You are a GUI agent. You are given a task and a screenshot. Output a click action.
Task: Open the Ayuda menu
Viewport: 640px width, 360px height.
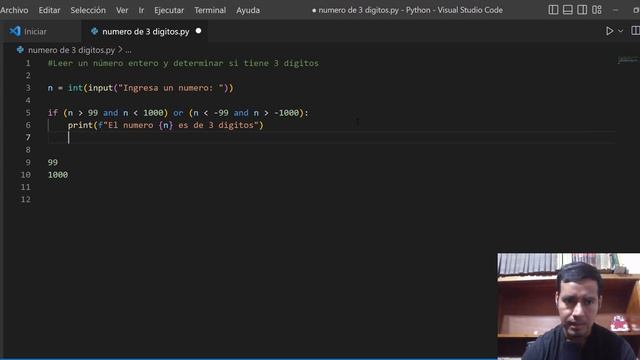tap(248, 10)
